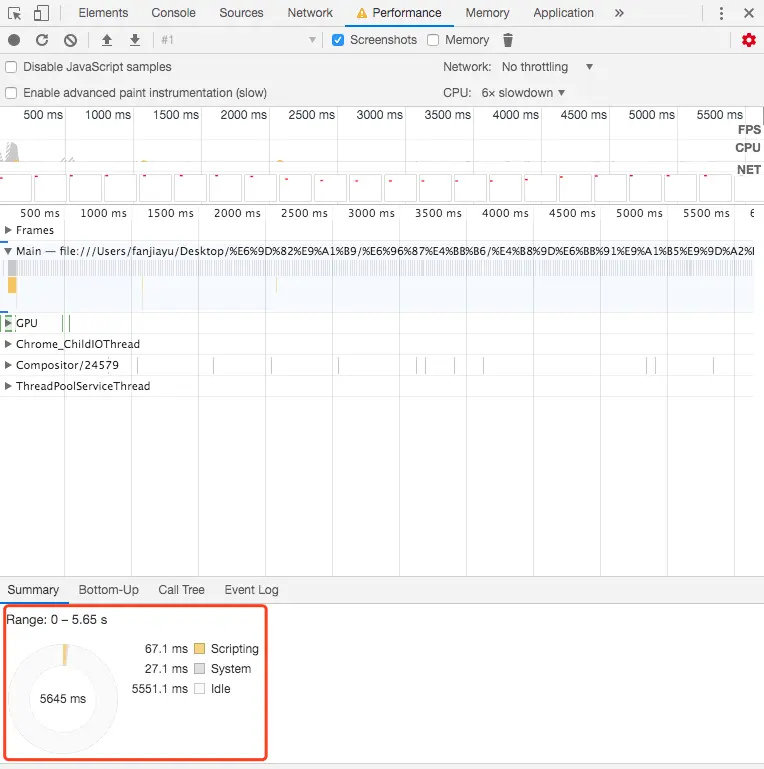This screenshot has height=769, width=764.
Task: Open the Network tab
Action: click(310, 13)
